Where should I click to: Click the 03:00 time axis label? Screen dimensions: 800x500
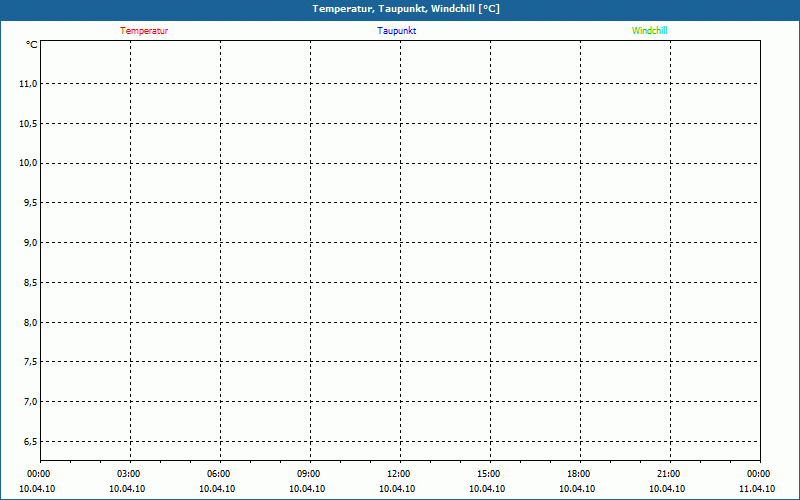click(129, 474)
